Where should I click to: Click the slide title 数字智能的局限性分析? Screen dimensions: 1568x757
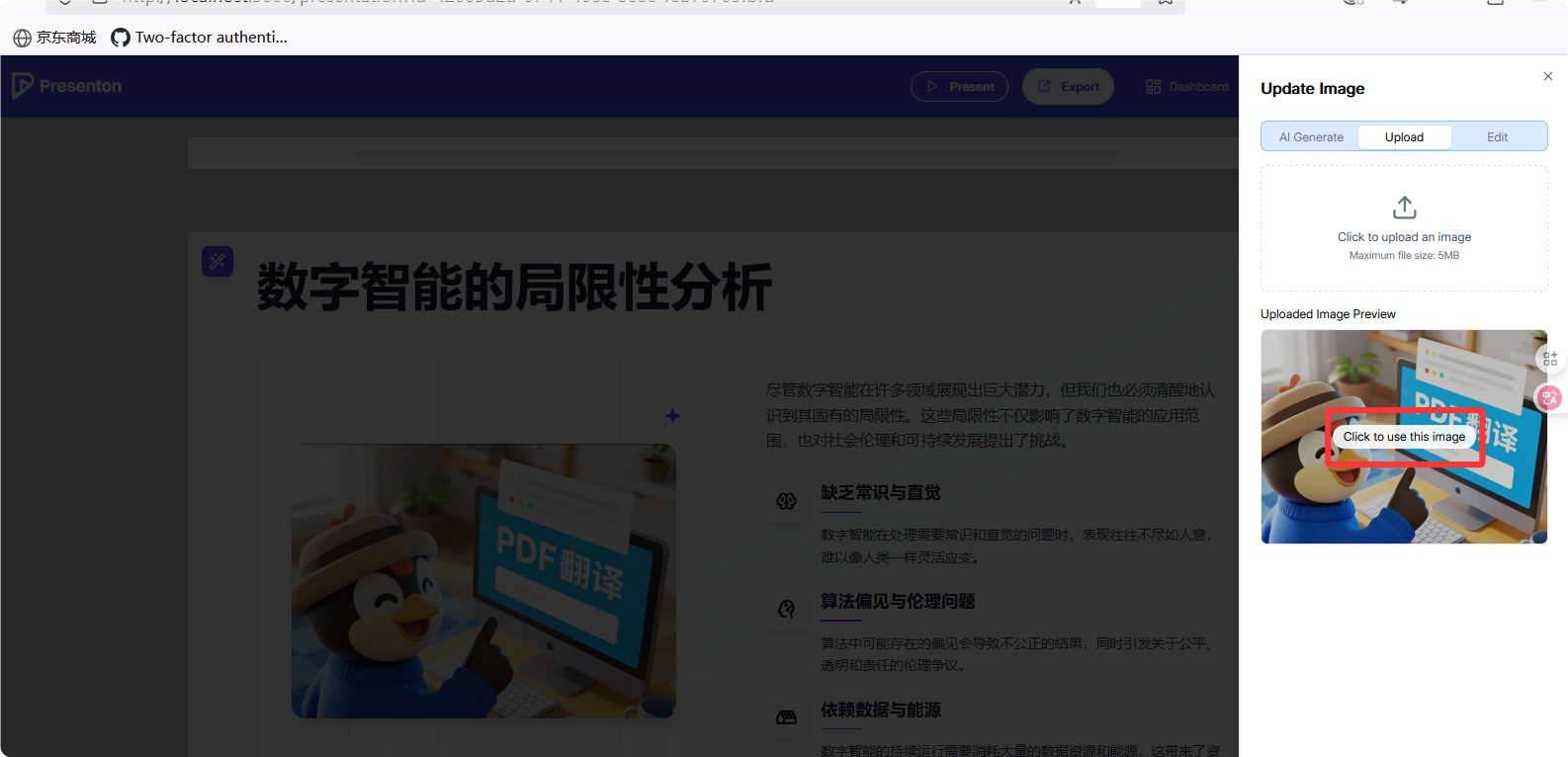tap(515, 288)
